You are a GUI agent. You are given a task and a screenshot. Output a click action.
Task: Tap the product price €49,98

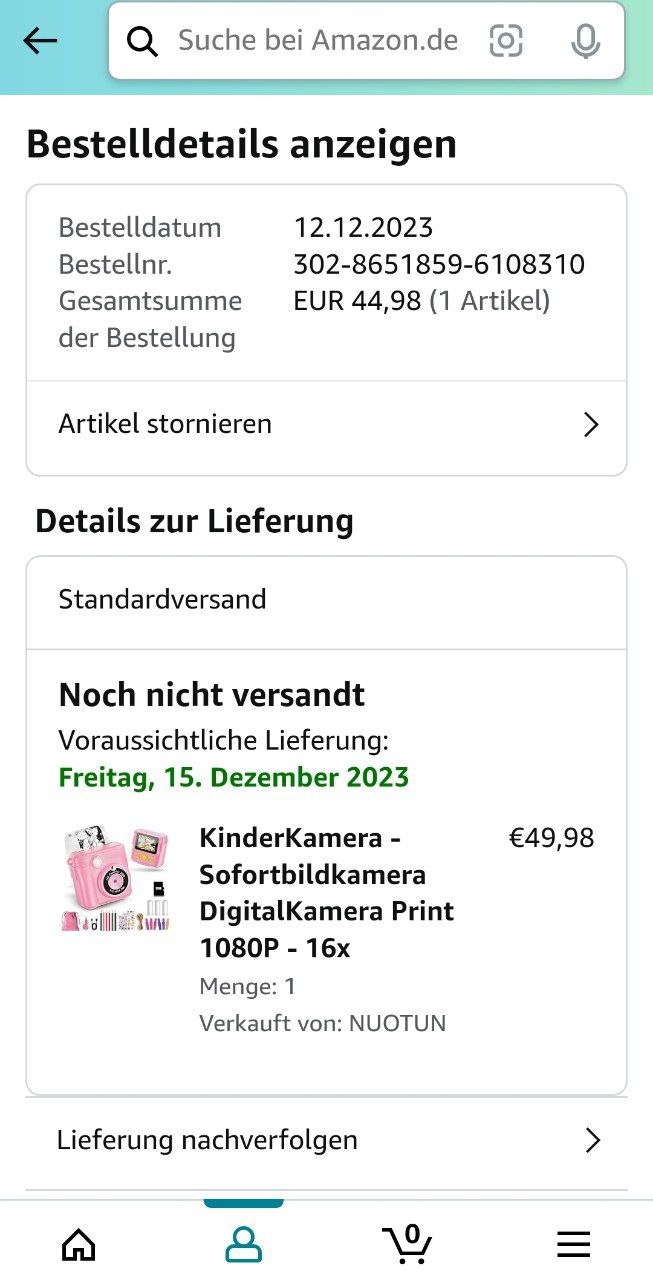551,838
